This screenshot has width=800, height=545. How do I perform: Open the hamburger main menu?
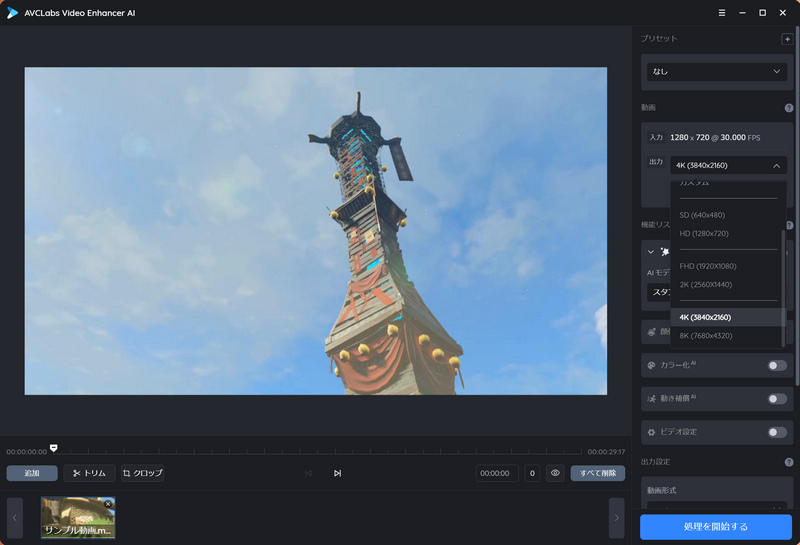[x=721, y=13]
